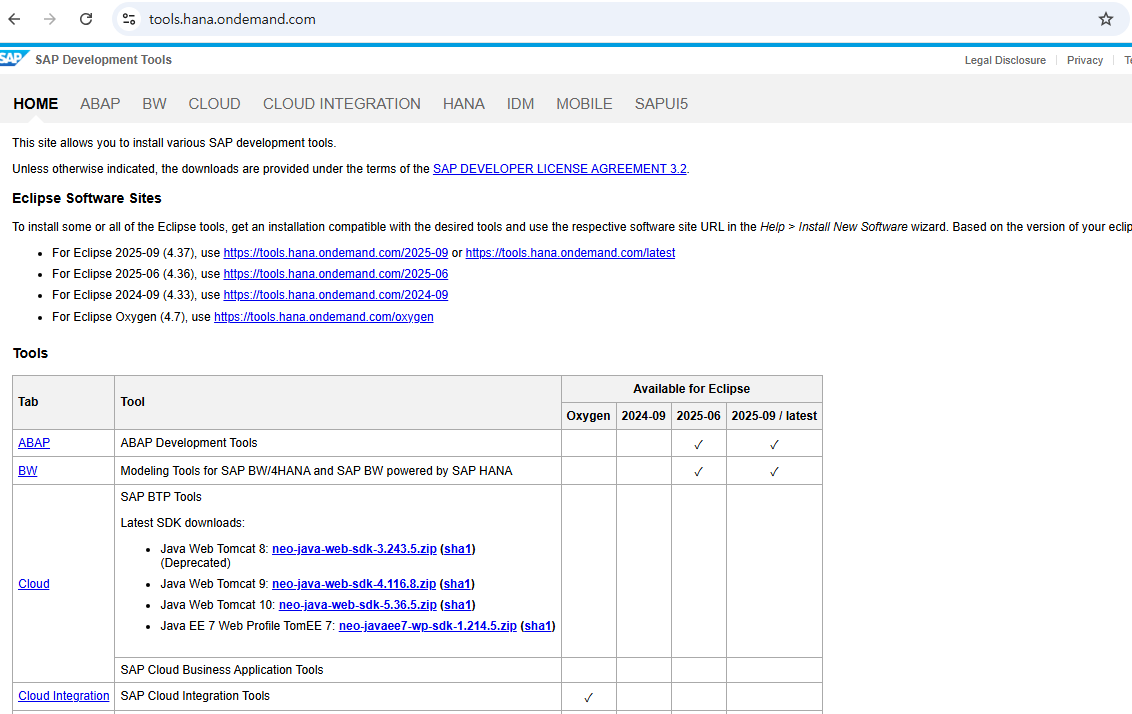Bookmark this page with the star icon

coord(1105,19)
